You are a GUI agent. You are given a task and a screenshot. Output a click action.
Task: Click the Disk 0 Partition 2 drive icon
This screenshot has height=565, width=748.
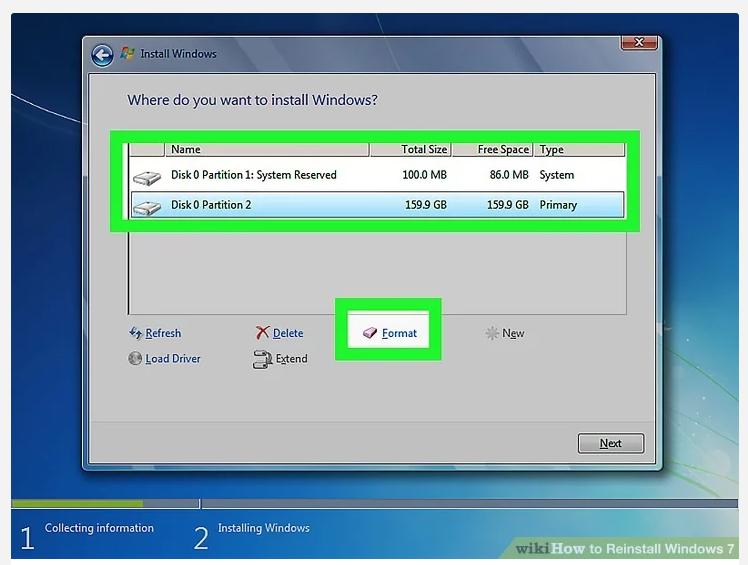point(147,207)
